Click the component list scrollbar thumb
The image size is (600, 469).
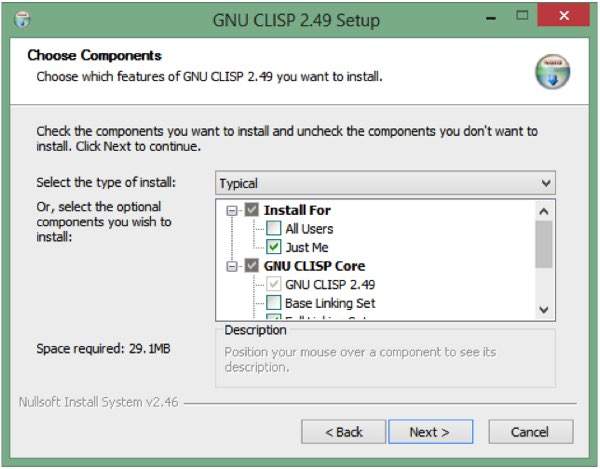[544, 245]
